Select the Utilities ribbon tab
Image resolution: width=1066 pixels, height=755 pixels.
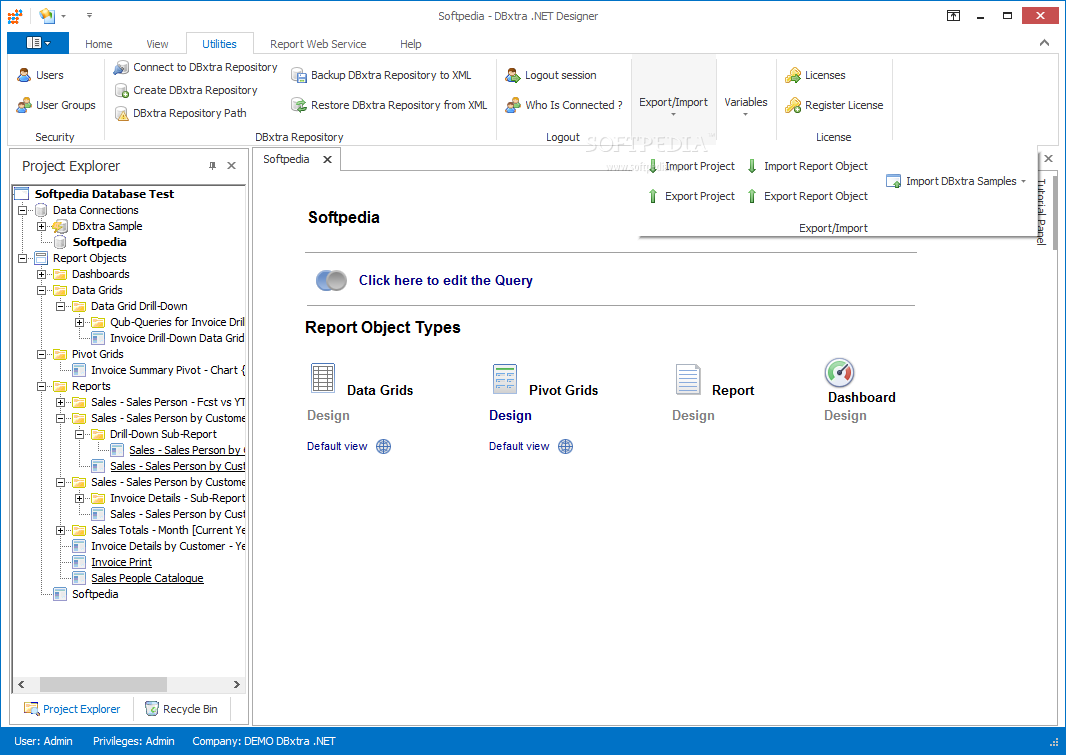point(219,43)
